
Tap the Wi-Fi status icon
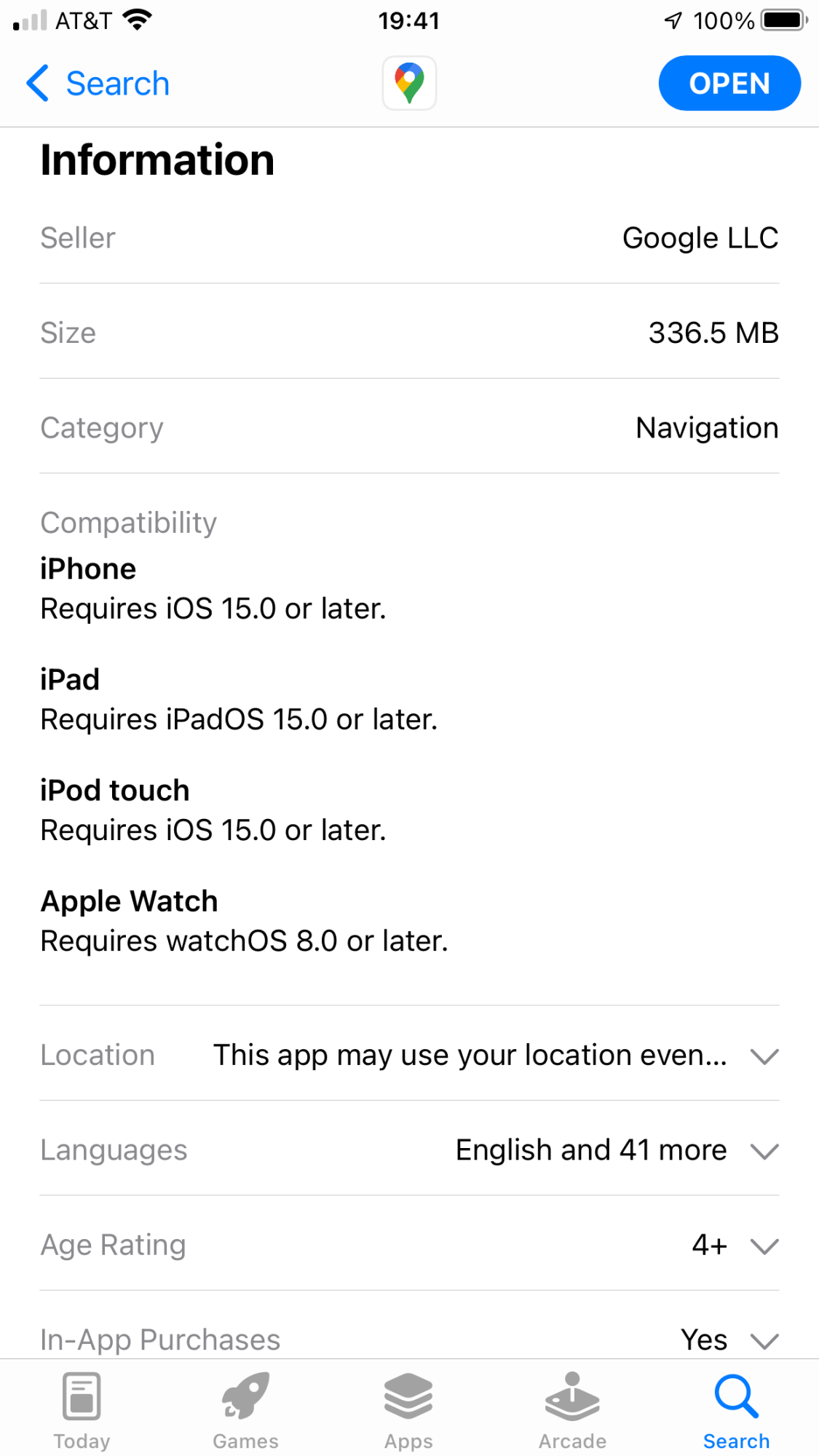coord(137,20)
